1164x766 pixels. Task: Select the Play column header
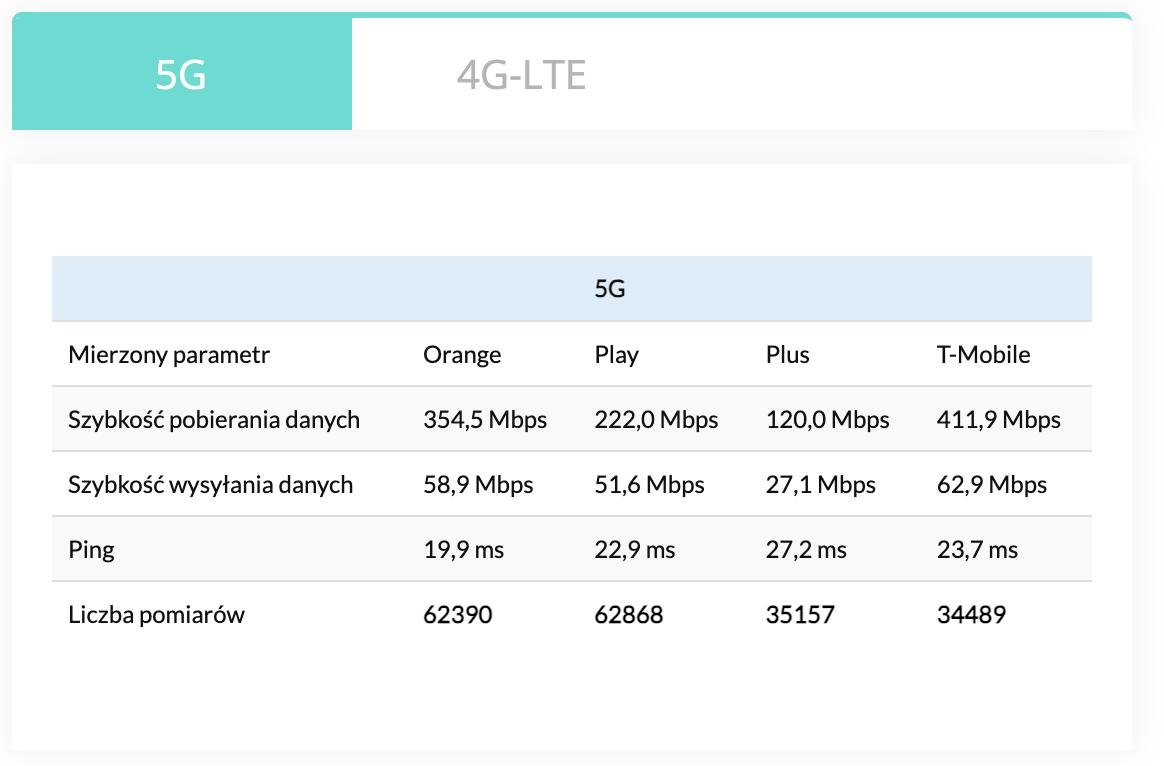616,354
